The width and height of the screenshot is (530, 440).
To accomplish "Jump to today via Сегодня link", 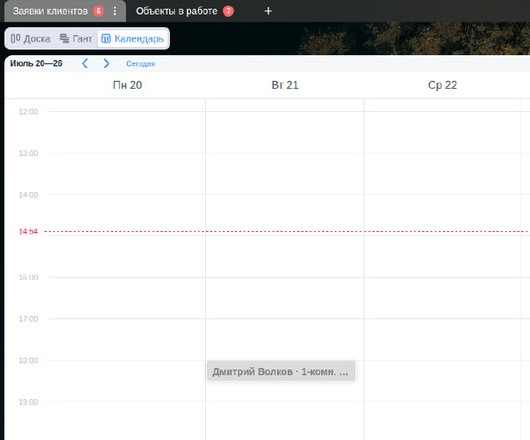I will tap(140, 64).
